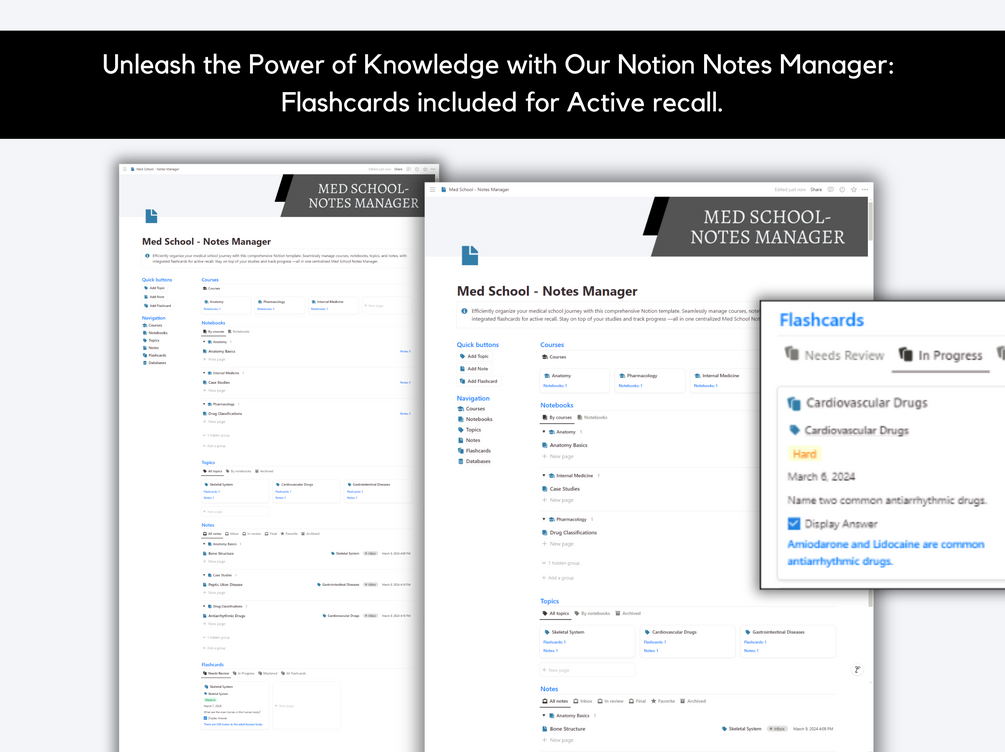Open Notebooks in Navigation list, right window
The width and height of the screenshot is (1005, 752).
pos(475,419)
